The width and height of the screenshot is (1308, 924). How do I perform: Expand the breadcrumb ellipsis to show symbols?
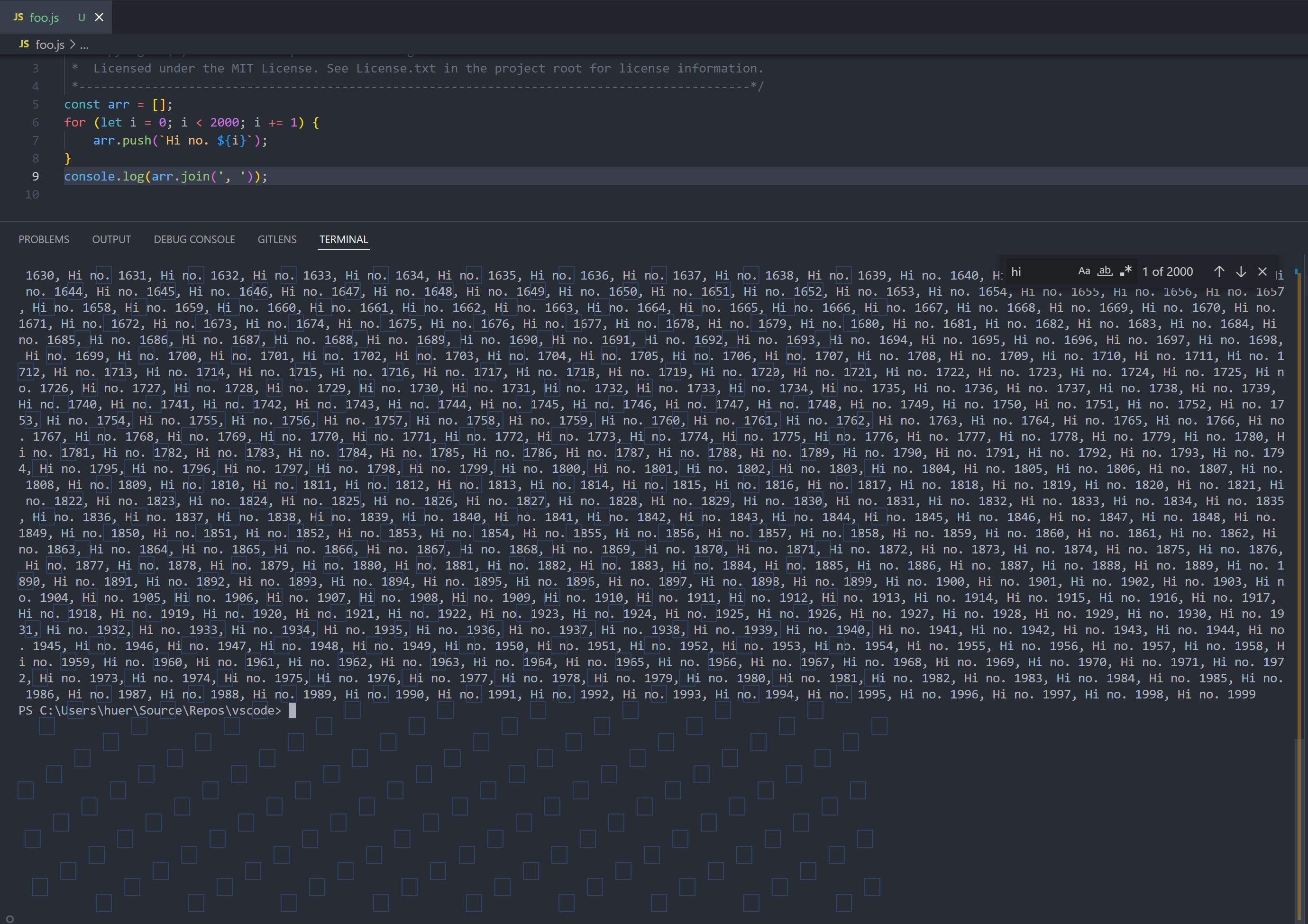coord(84,45)
